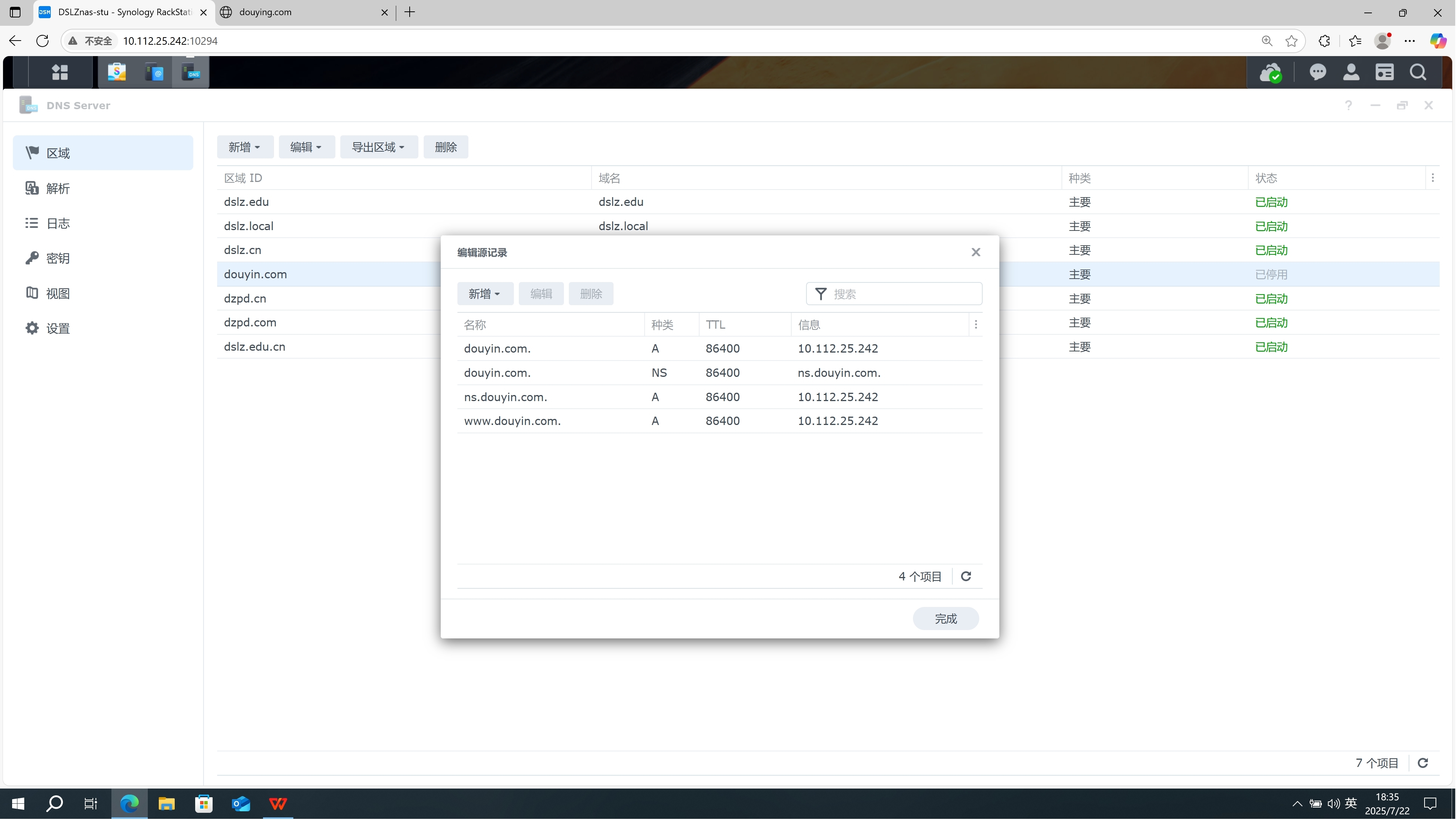Open the cloud sync status icon
Image resolution: width=1456 pixels, height=820 pixels.
[1271, 72]
